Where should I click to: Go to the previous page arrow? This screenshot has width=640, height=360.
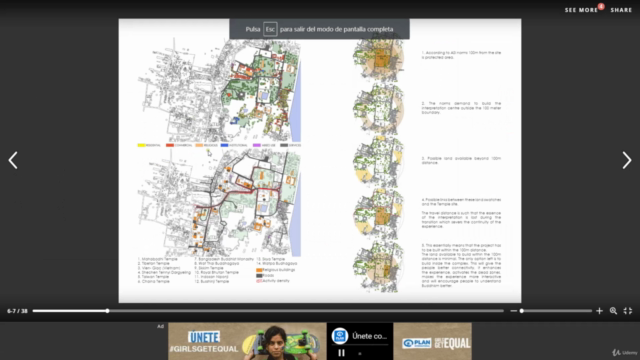pos(13,160)
